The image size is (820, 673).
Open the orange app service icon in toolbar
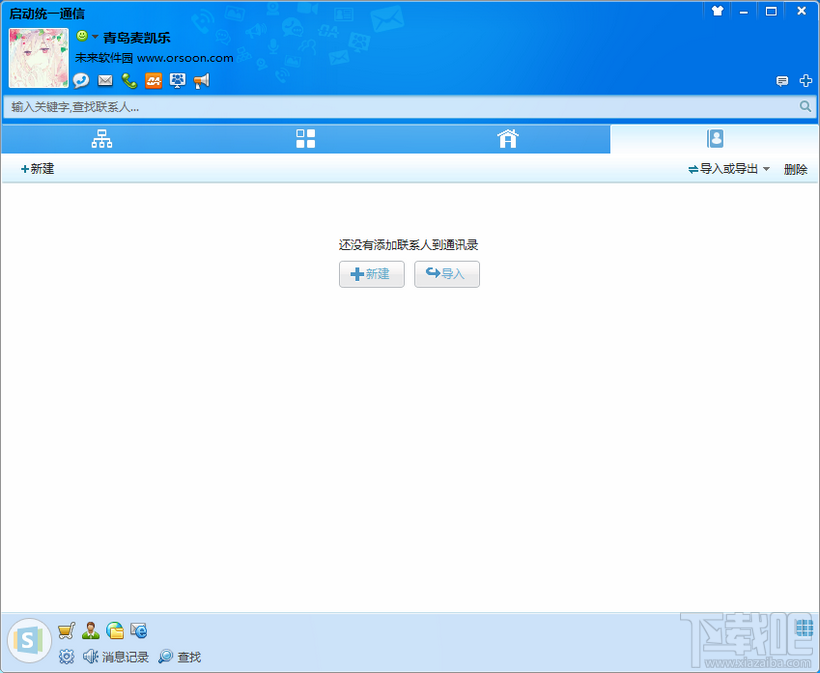click(x=153, y=81)
